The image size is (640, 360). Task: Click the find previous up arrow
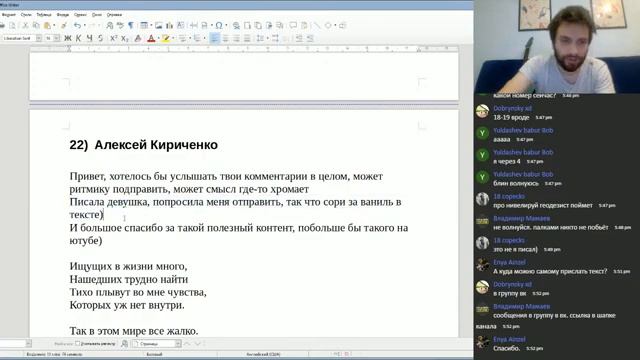(187, 344)
